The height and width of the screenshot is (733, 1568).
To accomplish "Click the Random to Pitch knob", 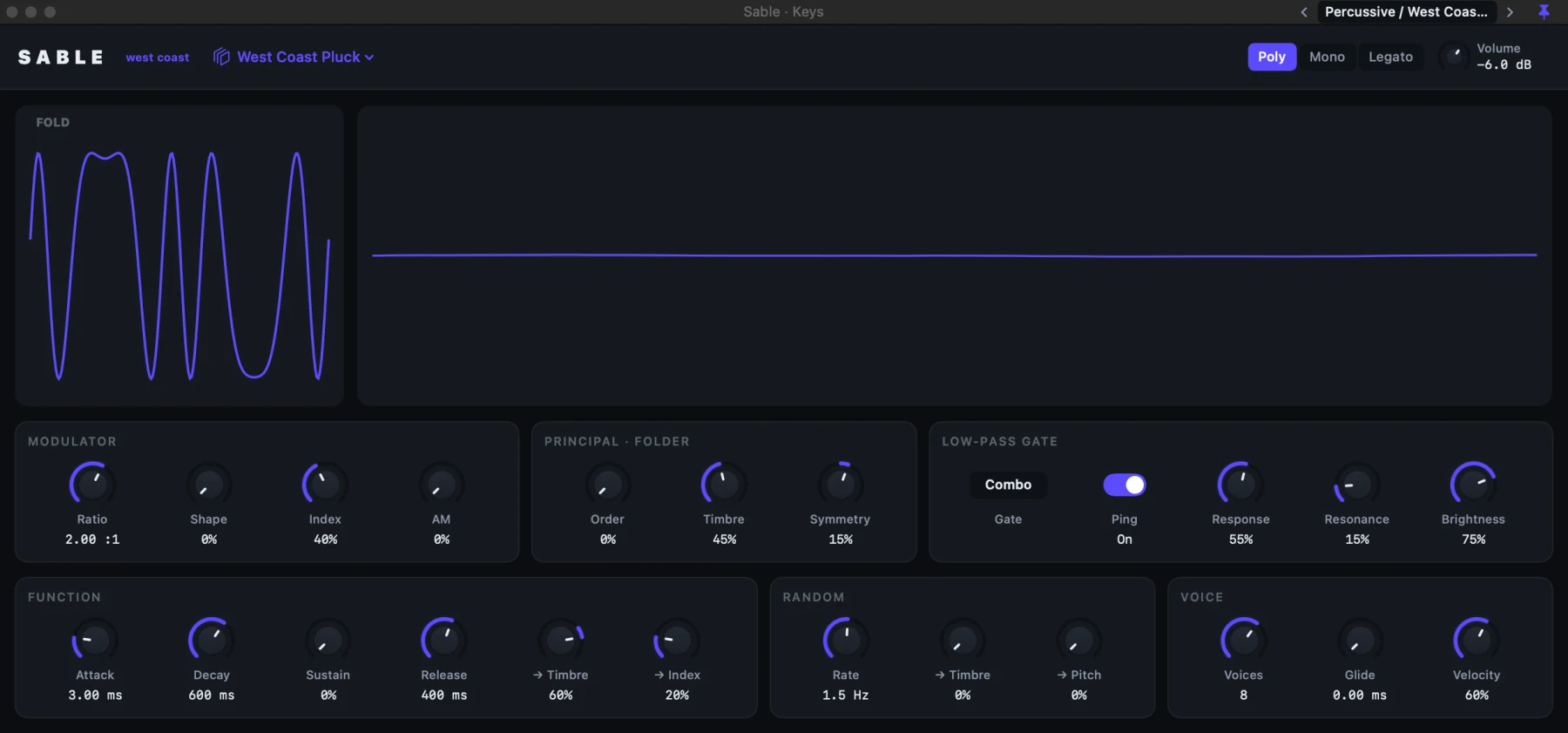I will tap(1079, 640).
